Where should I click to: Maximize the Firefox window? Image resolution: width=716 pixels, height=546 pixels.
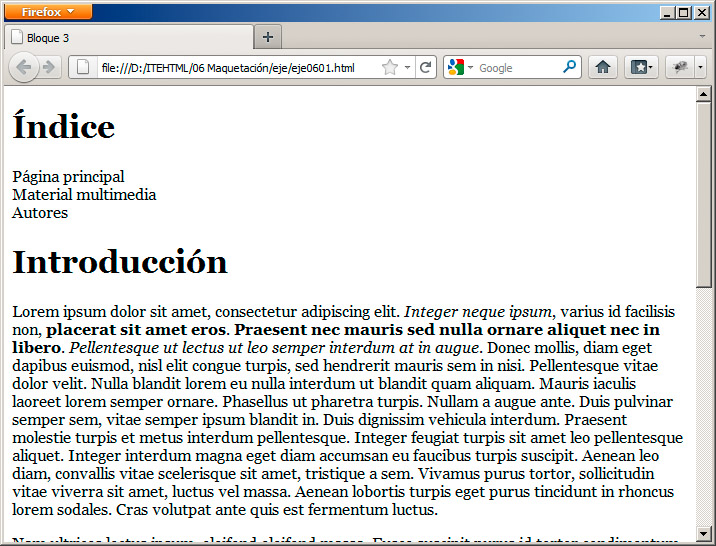pos(684,13)
